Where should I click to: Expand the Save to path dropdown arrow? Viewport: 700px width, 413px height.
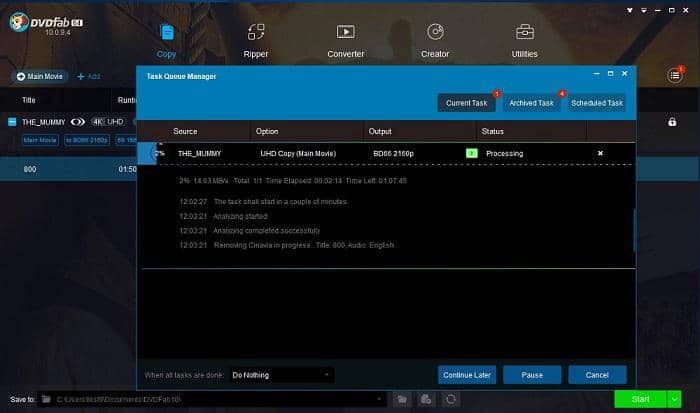[379, 399]
